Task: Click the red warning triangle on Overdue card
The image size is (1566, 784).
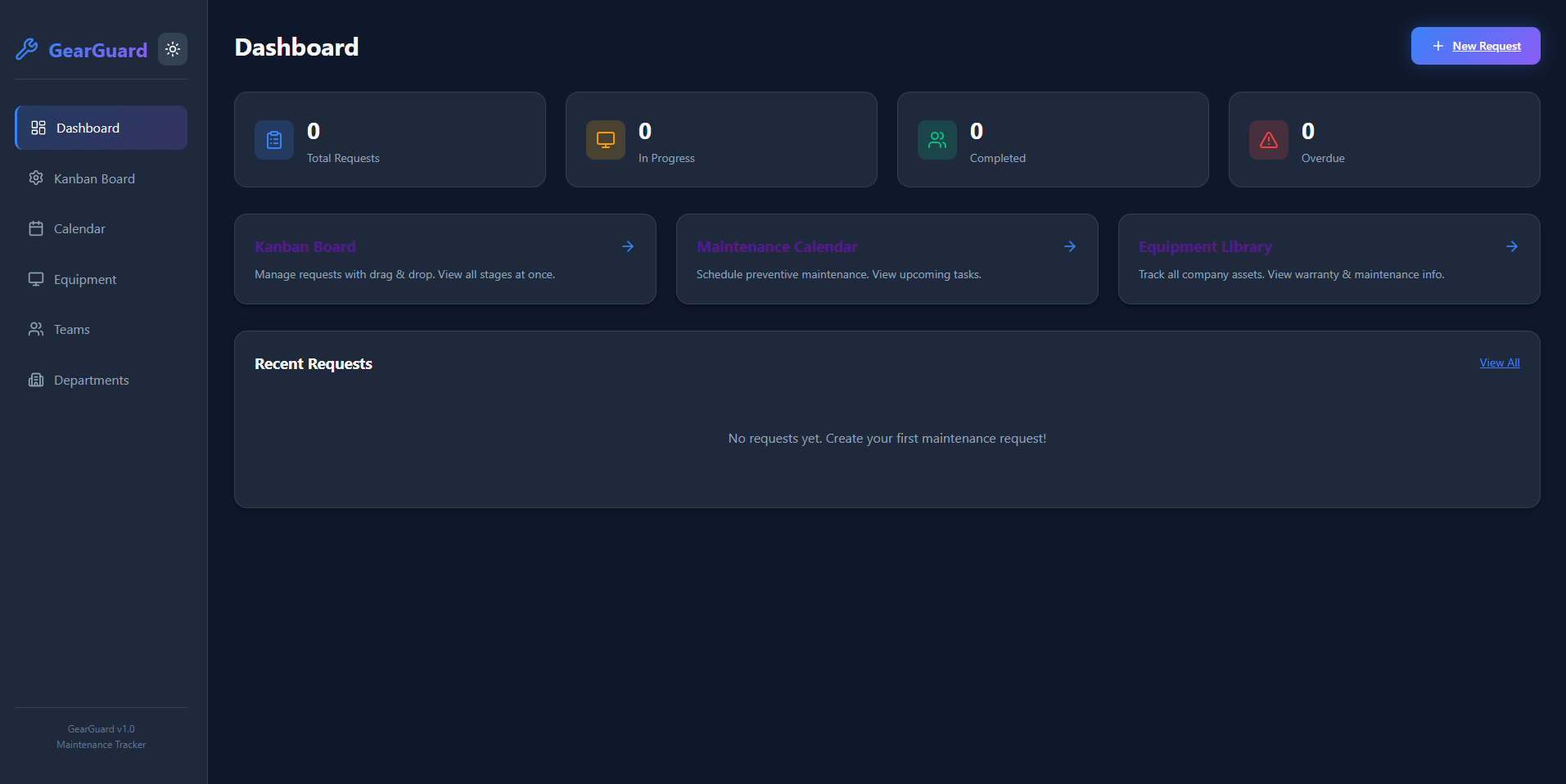Action: [x=1268, y=140]
